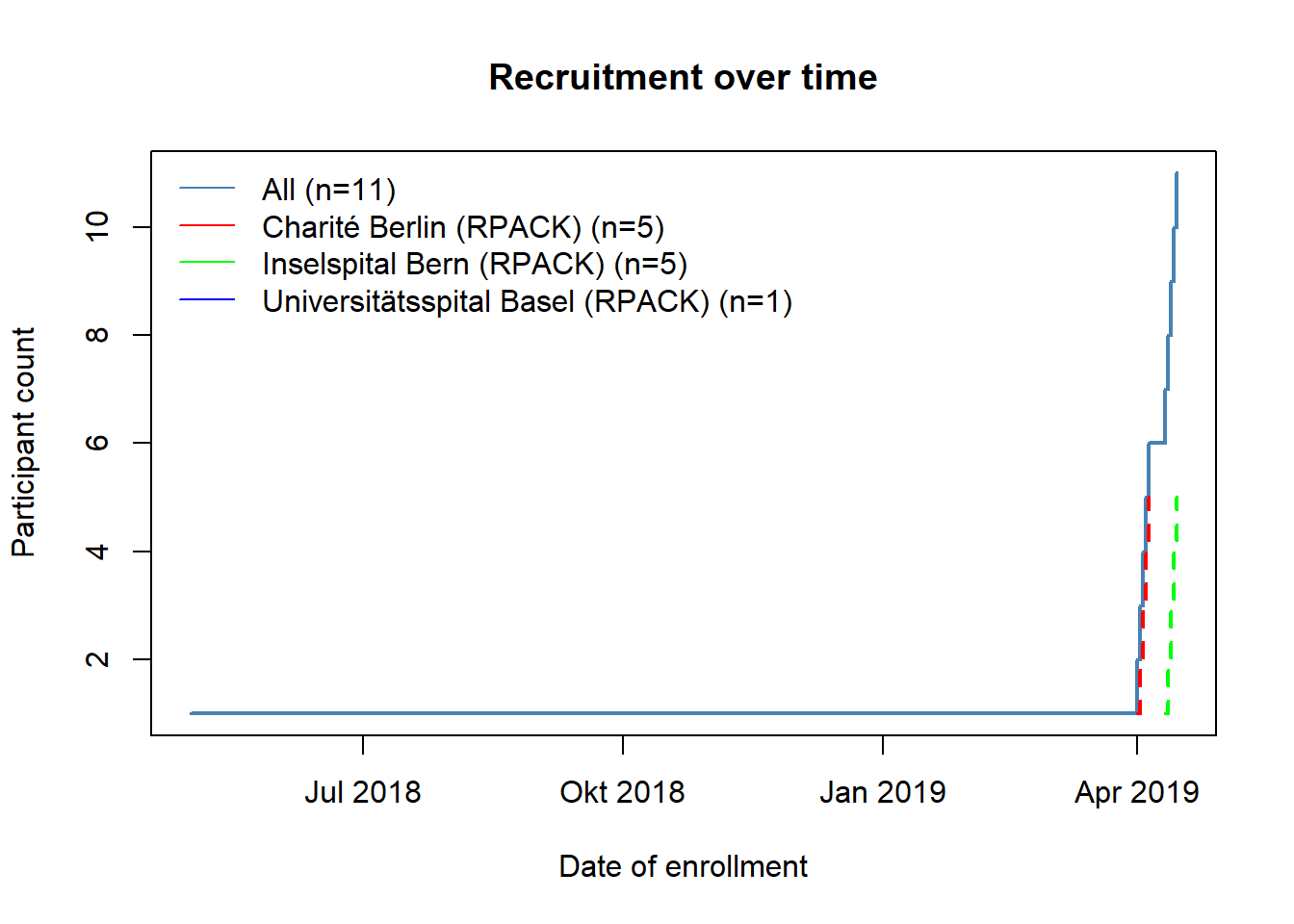Select the 'Jan 2019' x-axis tick label
The image size is (1294, 924).
coord(882,792)
